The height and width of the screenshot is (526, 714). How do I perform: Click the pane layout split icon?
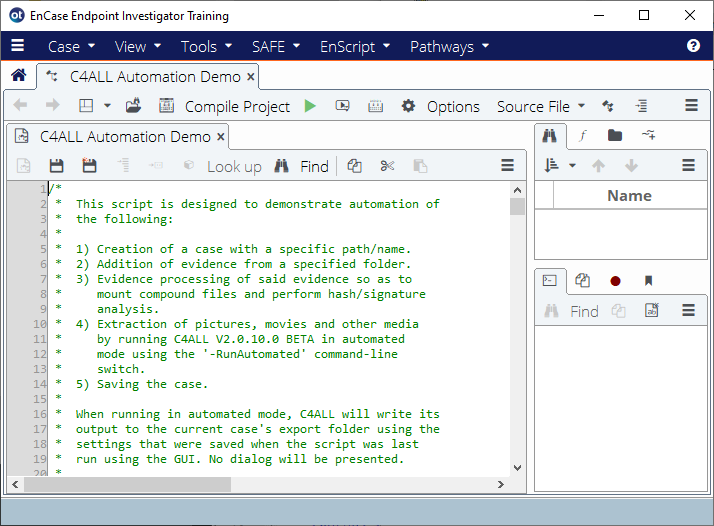coord(86,106)
